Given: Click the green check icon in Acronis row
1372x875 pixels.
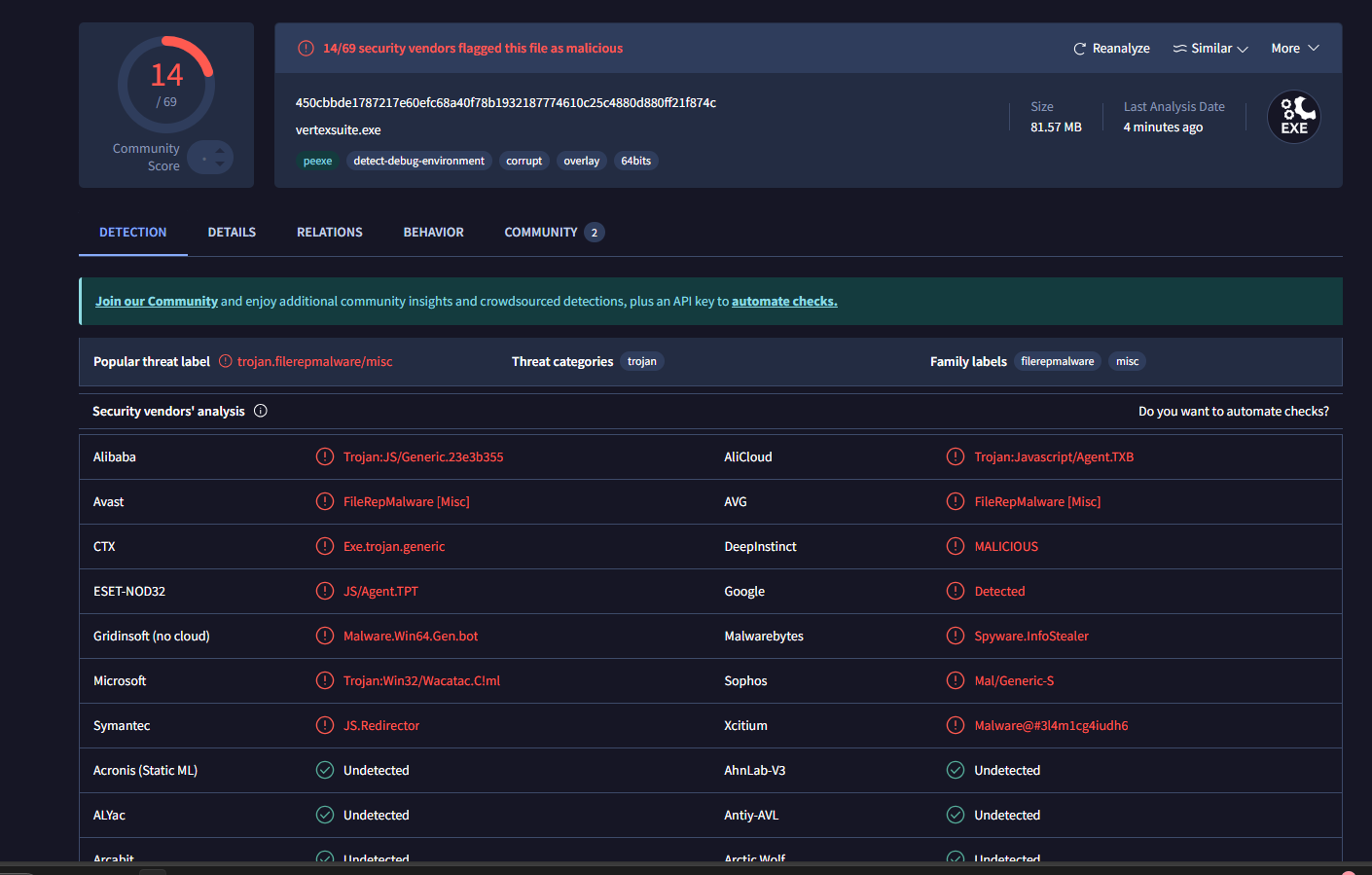Looking at the screenshot, I should tap(325, 770).
